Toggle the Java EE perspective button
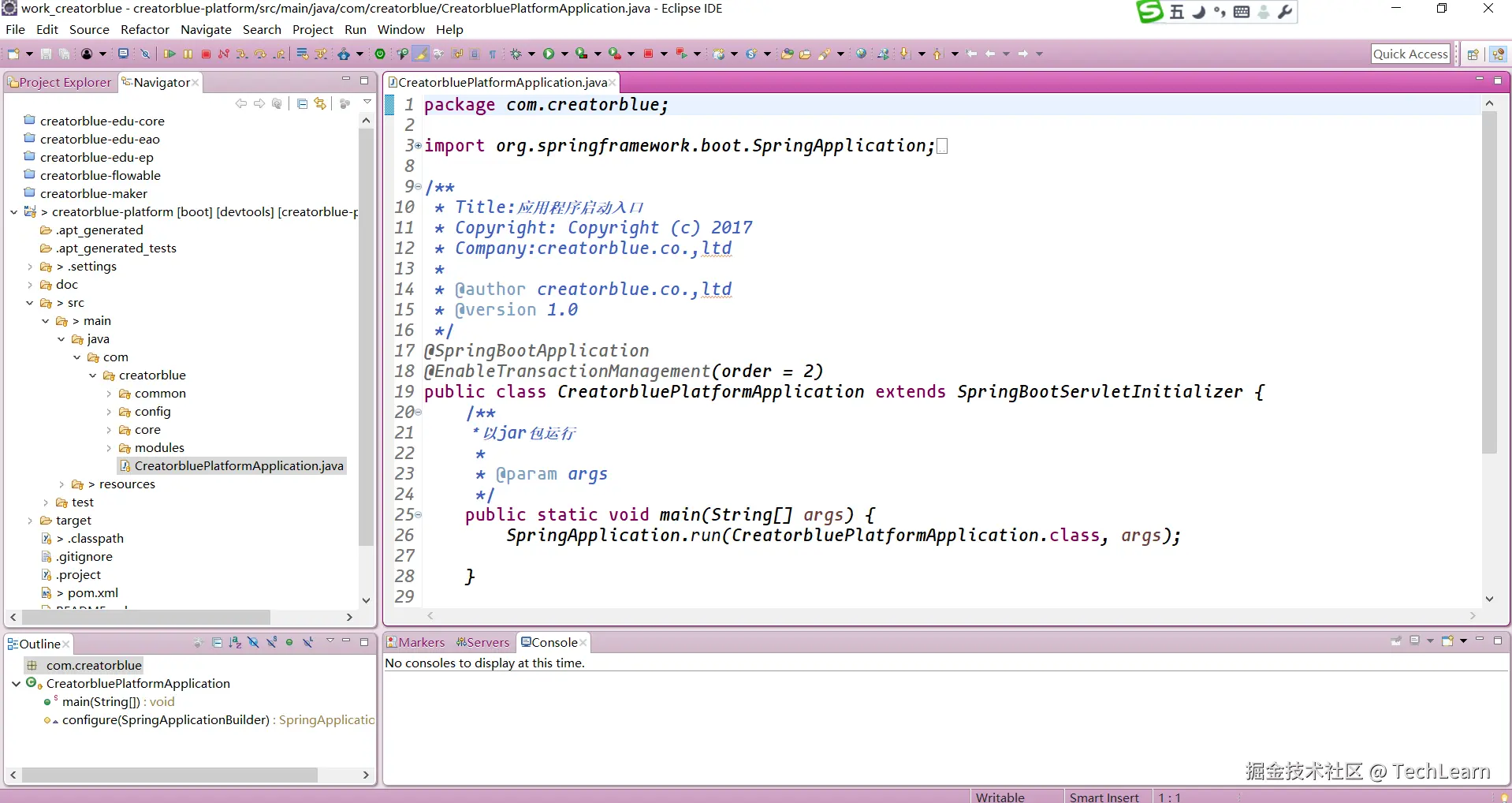Screen dimensions: 1512x803 [1498, 54]
